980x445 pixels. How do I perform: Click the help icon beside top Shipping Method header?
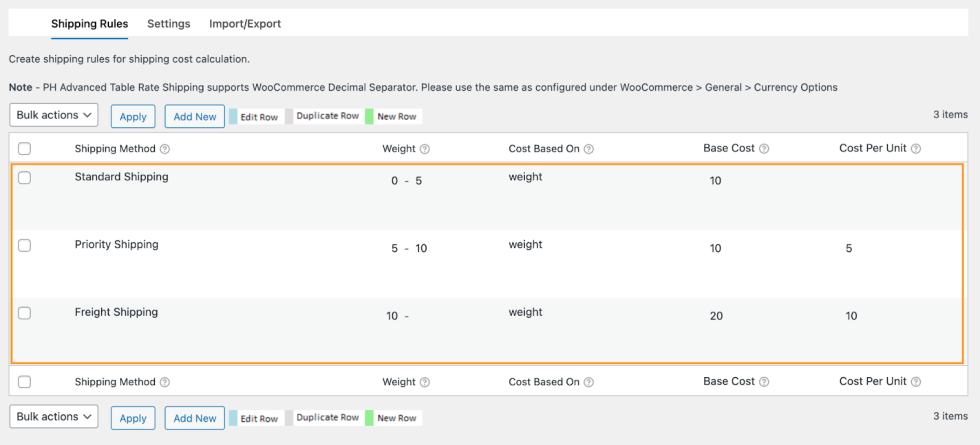(165, 149)
